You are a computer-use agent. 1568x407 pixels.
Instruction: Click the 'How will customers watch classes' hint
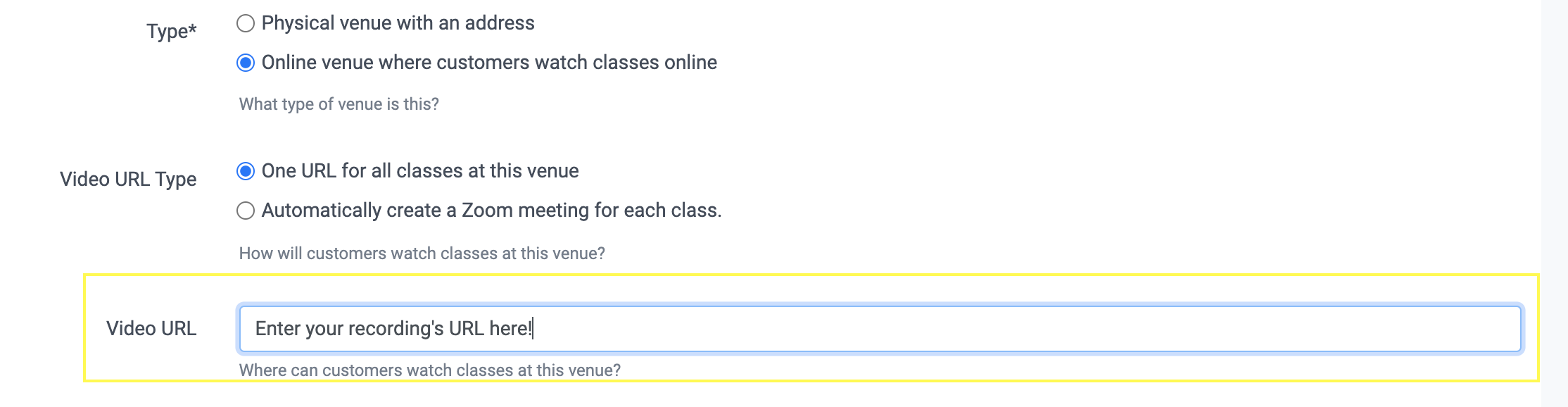pos(422,253)
